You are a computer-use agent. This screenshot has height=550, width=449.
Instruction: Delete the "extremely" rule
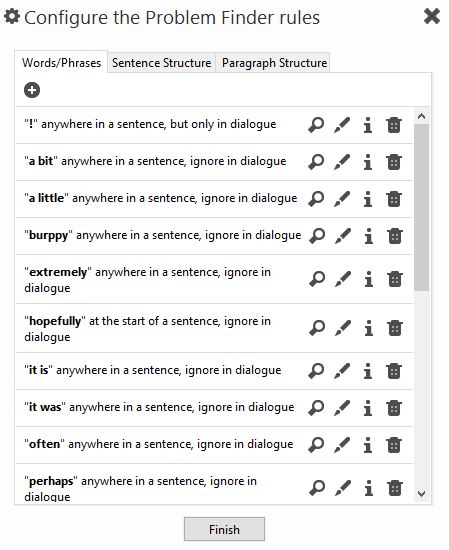(395, 279)
